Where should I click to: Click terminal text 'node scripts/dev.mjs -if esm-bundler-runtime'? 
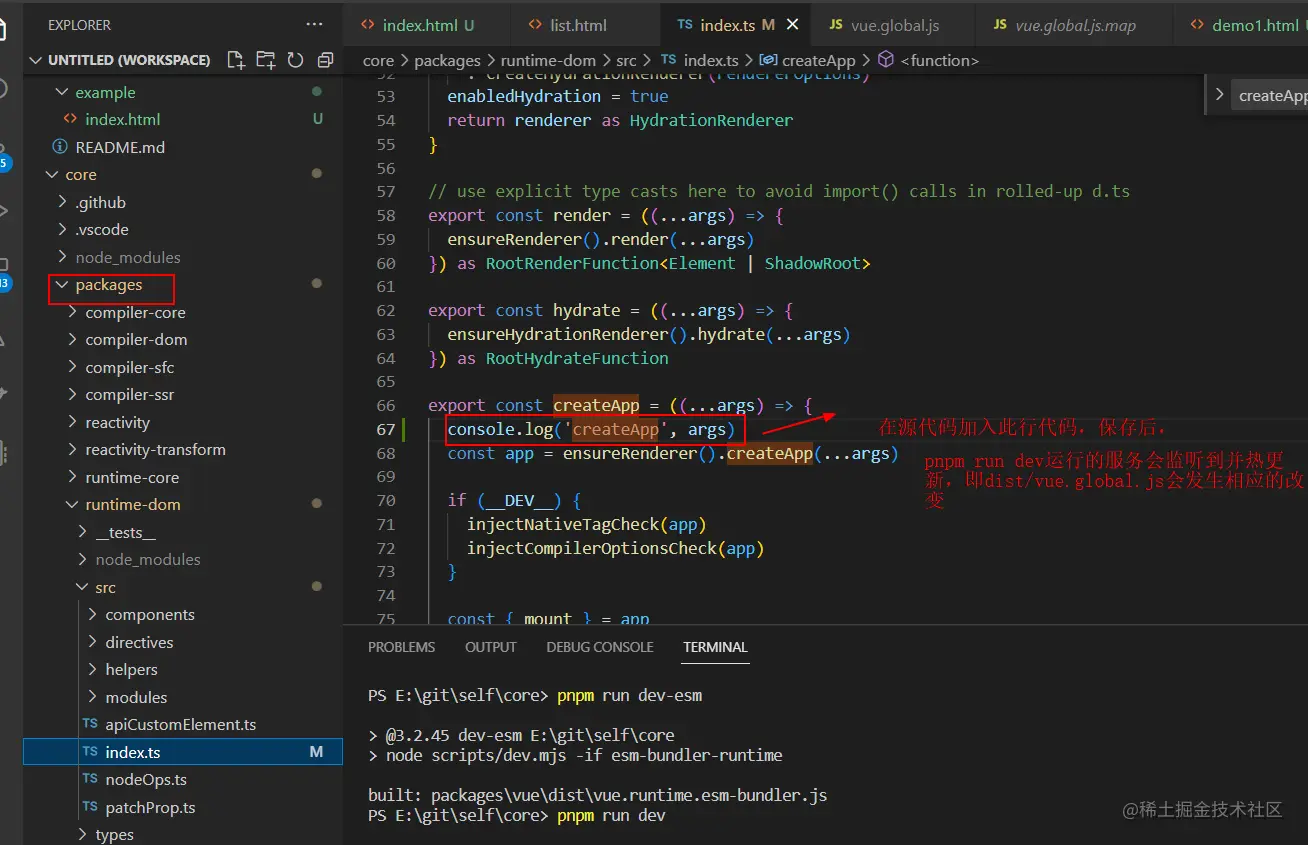coord(584,755)
